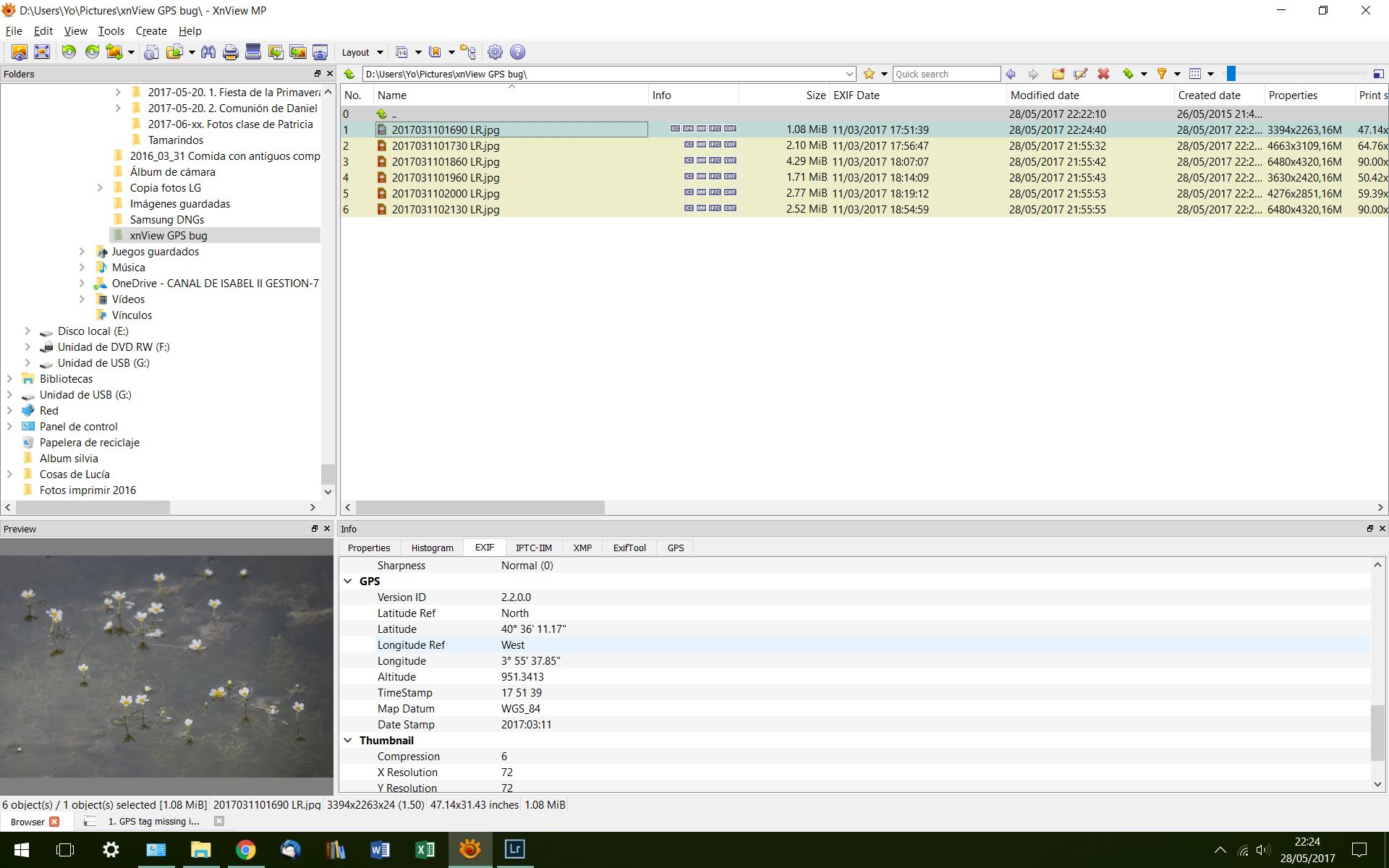Go up one folder with green arrow
This screenshot has width=1389, height=868.
[x=349, y=74]
